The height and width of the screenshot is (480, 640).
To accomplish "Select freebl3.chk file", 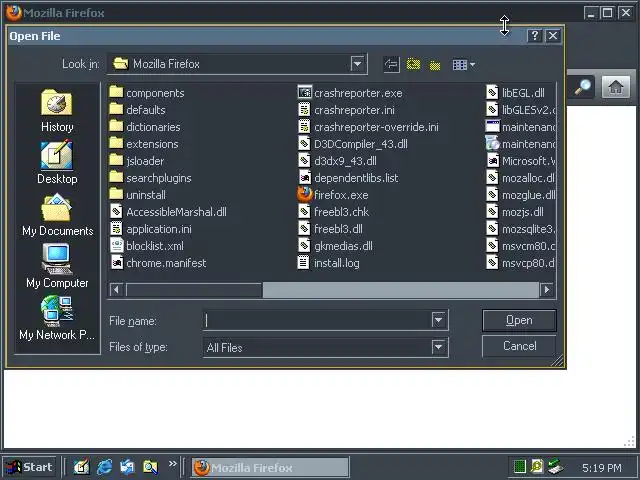I will click(333, 212).
